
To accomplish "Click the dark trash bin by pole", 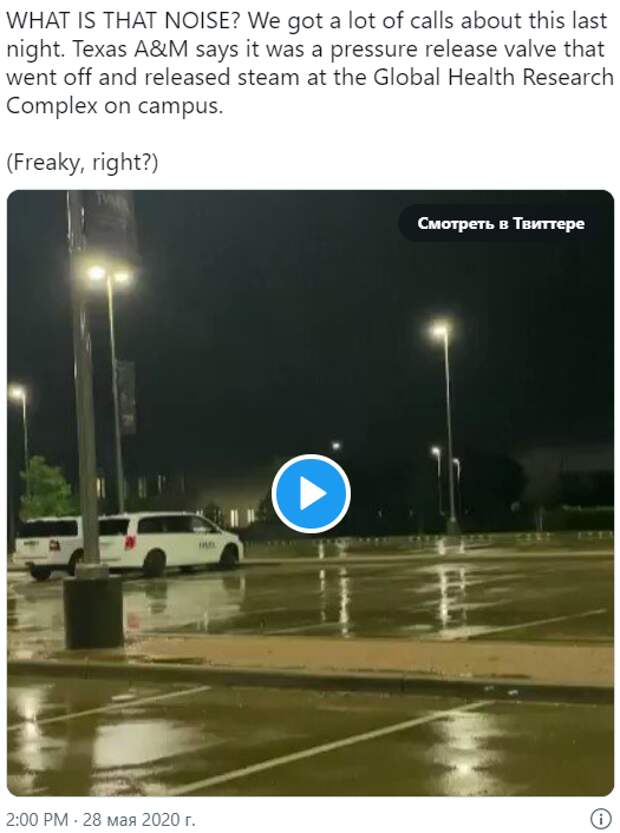I will [x=94, y=612].
